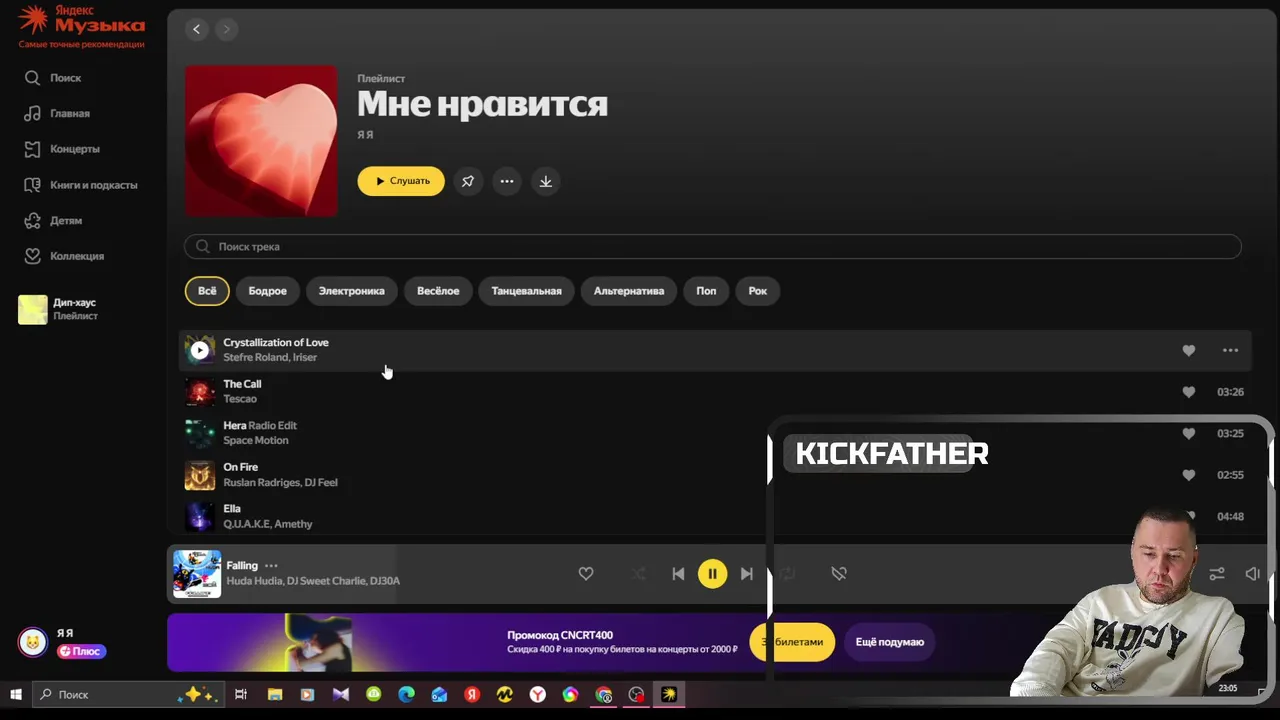Select the Танцевальная filter chip

pyautogui.click(x=527, y=291)
